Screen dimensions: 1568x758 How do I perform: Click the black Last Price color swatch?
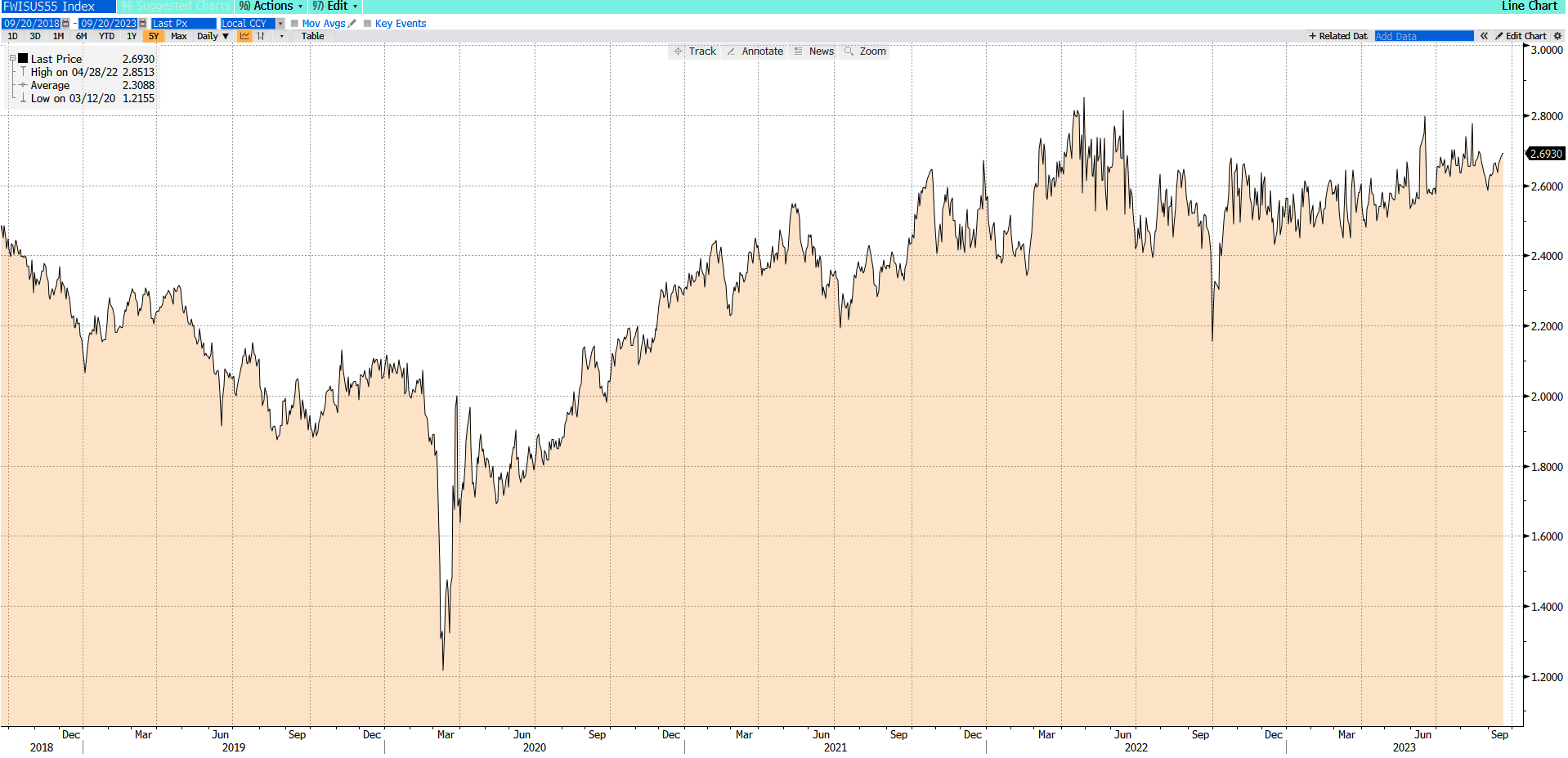pyautogui.click(x=23, y=59)
